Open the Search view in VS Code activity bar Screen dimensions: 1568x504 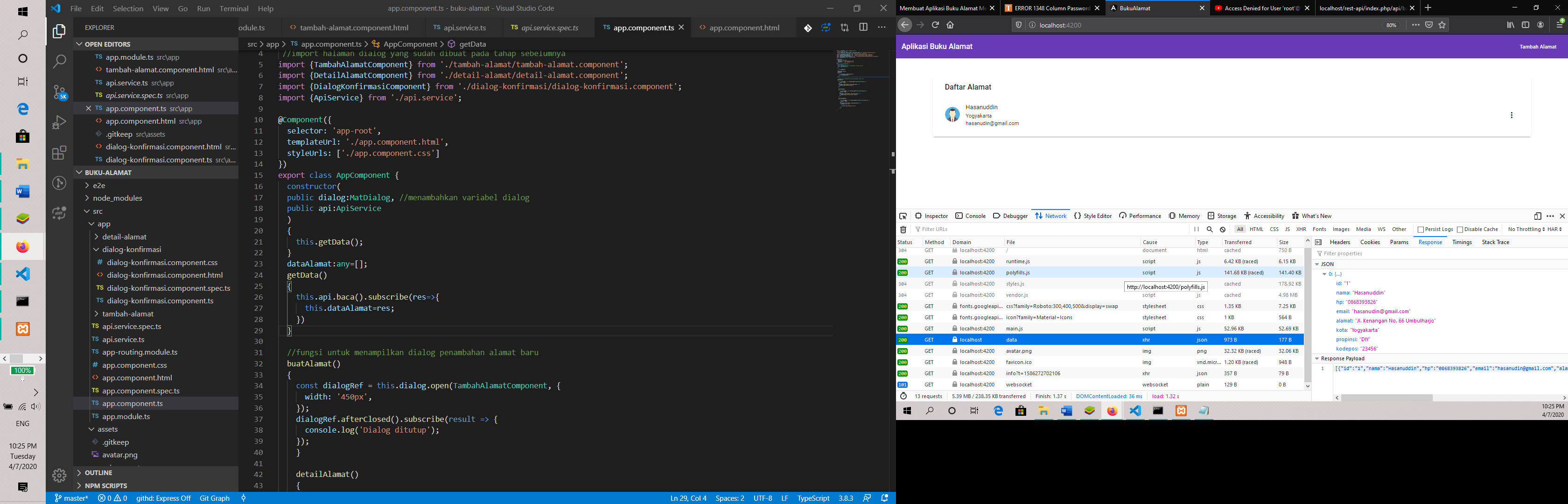click(x=59, y=62)
